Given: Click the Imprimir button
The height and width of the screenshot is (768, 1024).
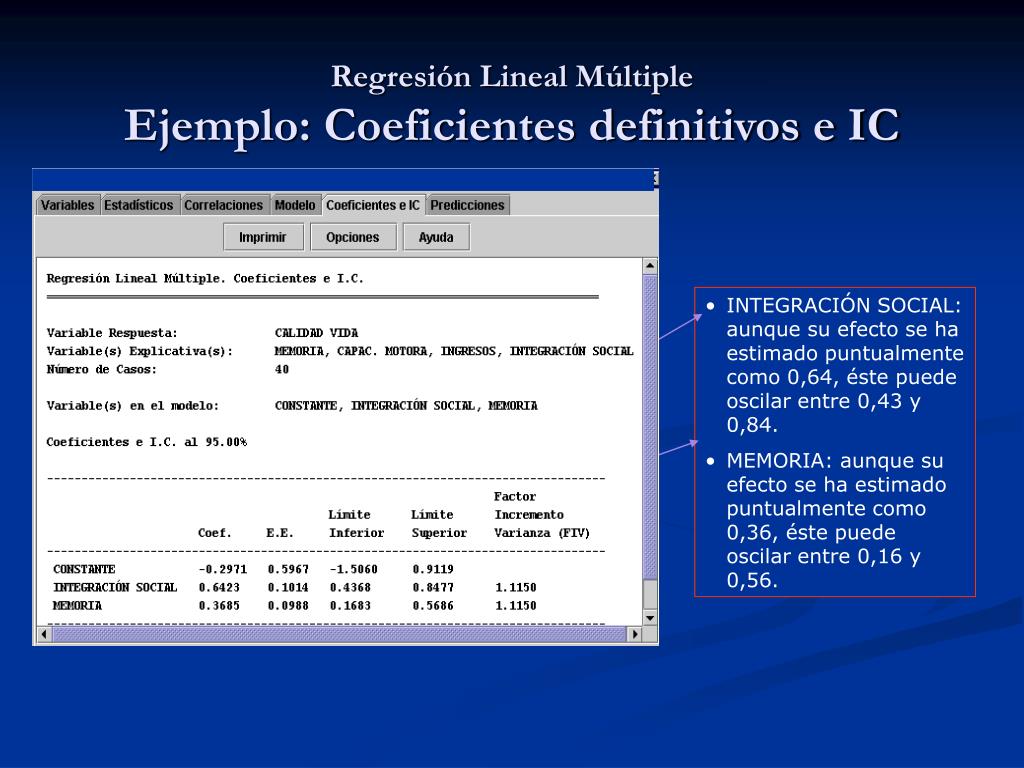Looking at the screenshot, I should pyautogui.click(x=263, y=237).
